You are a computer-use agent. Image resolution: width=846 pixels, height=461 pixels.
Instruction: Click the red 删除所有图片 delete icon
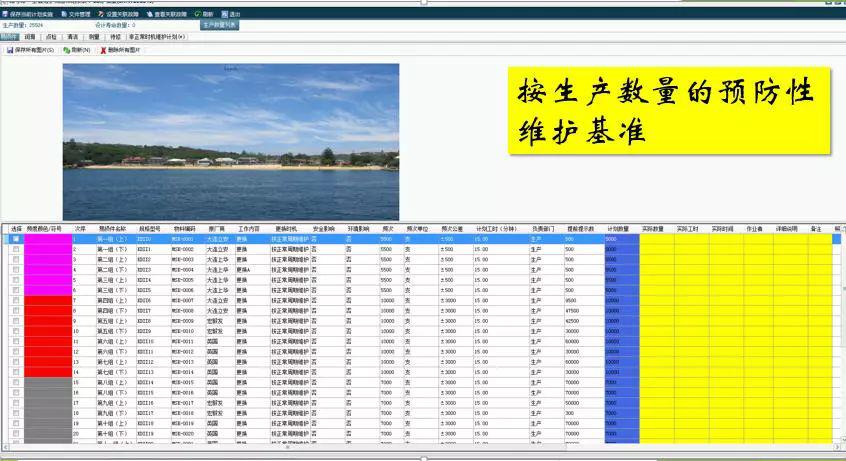[x=102, y=49]
